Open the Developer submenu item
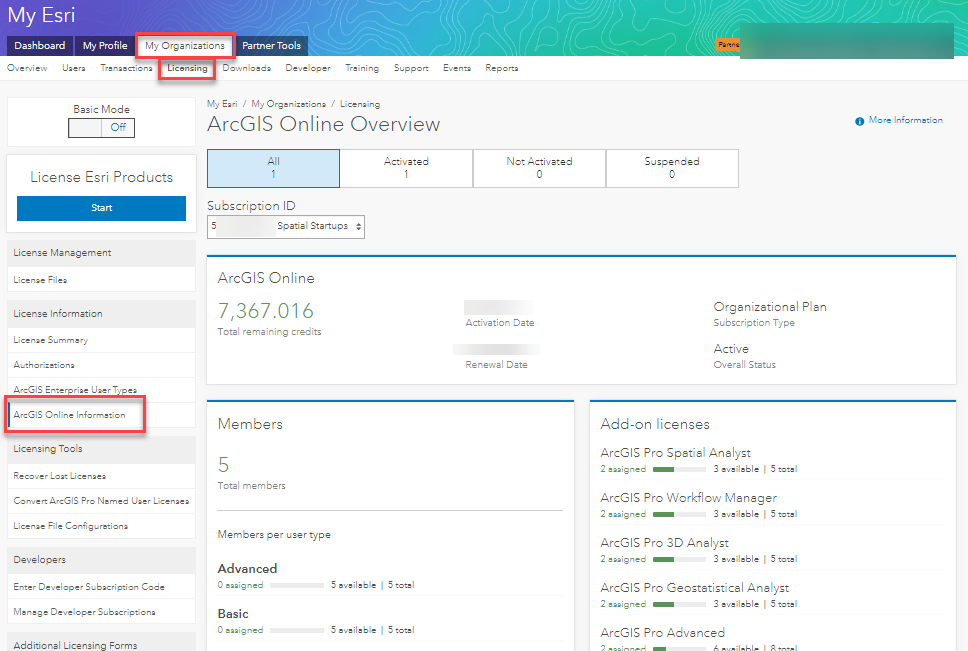968x651 pixels. click(307, 68)
